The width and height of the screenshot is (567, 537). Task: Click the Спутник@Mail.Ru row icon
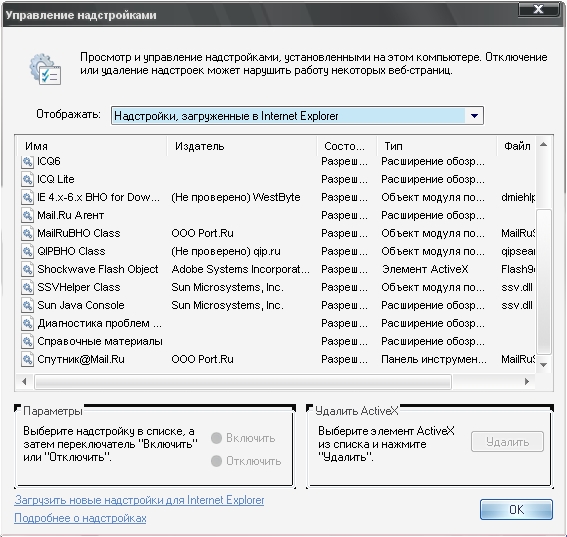27,359
